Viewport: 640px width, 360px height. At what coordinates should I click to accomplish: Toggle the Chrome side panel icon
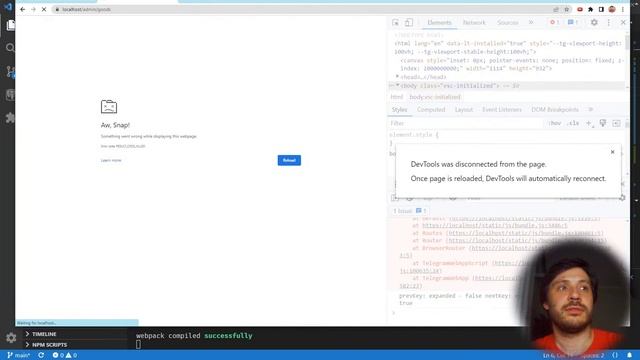click(x=601, y=9)
